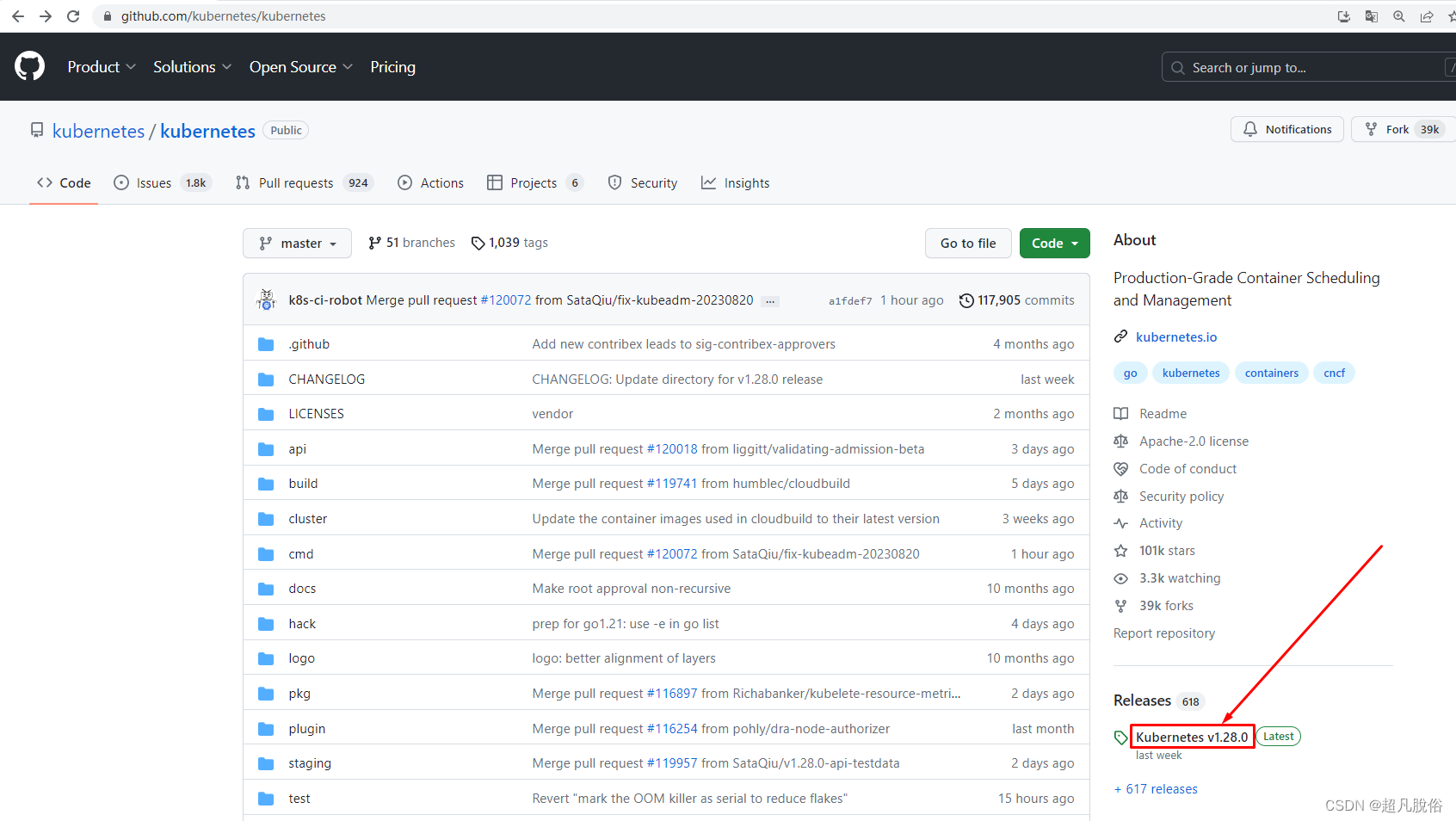This screenshot has height=821, width=1456.
Task: Click the cmd folder icon
Action: pyautogui.click(x=266, y=554)
